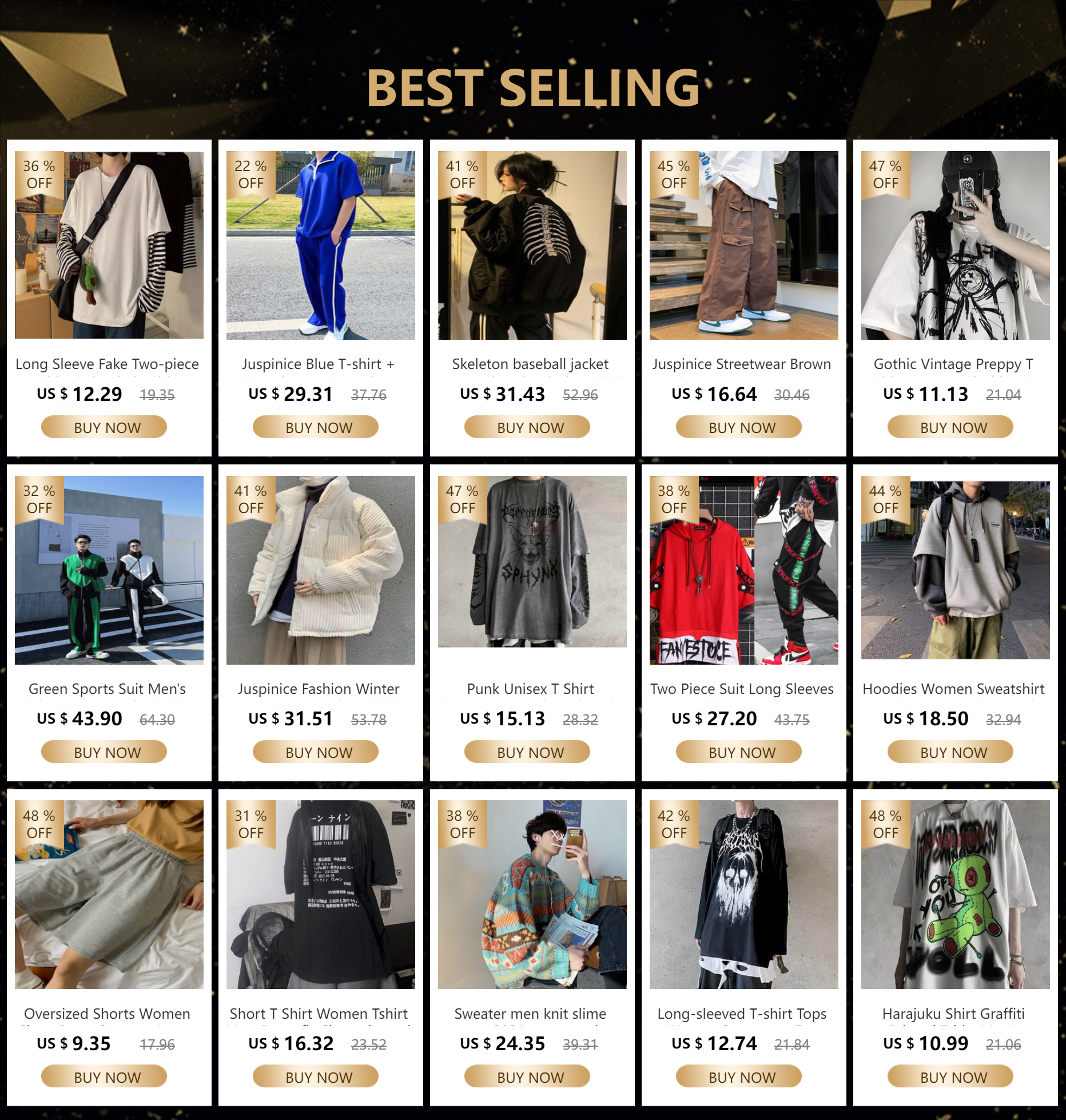The height and width of the screenshot is (1120, 1066).
Task: Click the 48% OFF badge on Harajuku shirt
Action: [885, 824]
